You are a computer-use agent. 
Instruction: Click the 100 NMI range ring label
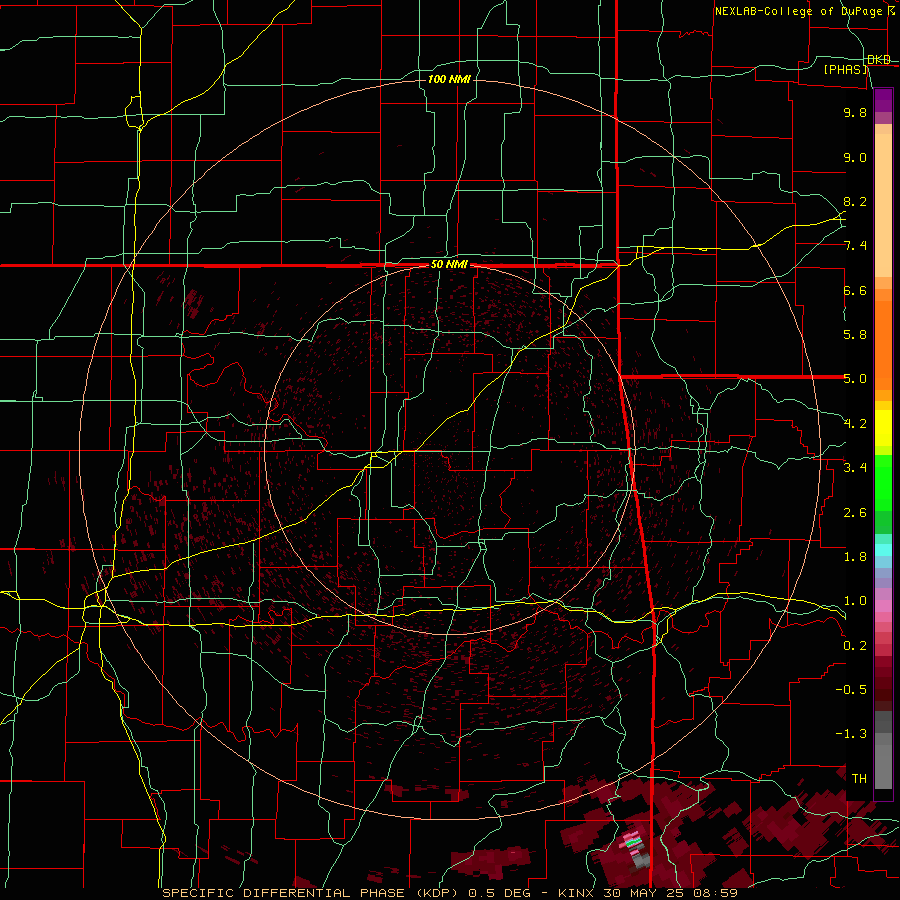pos(449,79)
